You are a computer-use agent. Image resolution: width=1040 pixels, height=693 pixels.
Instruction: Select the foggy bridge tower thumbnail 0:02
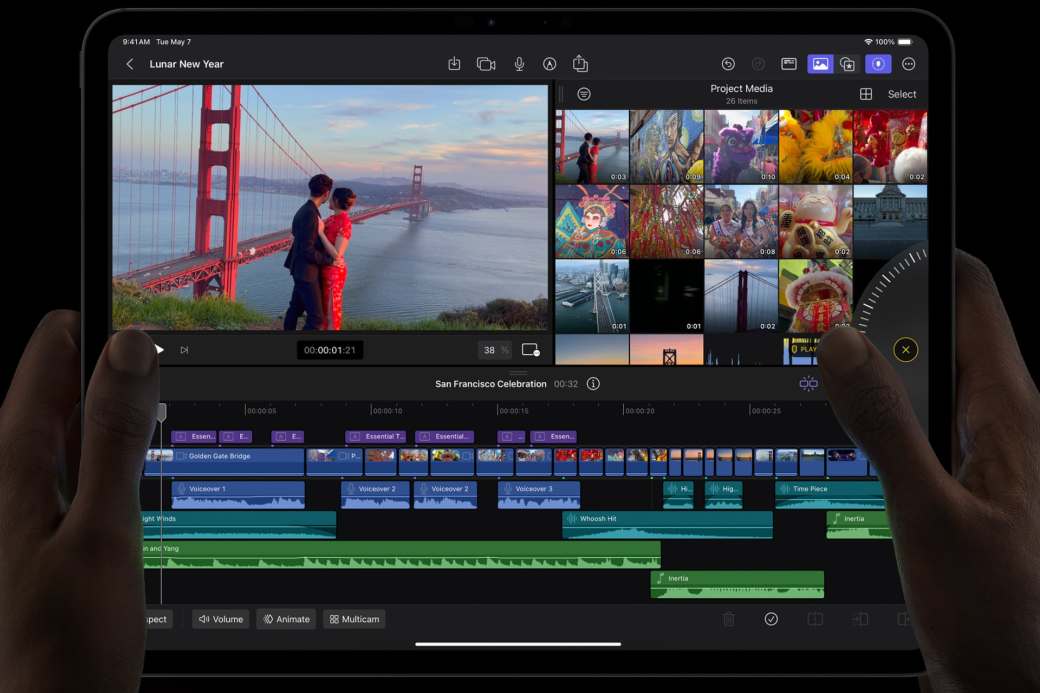point(741,296)
